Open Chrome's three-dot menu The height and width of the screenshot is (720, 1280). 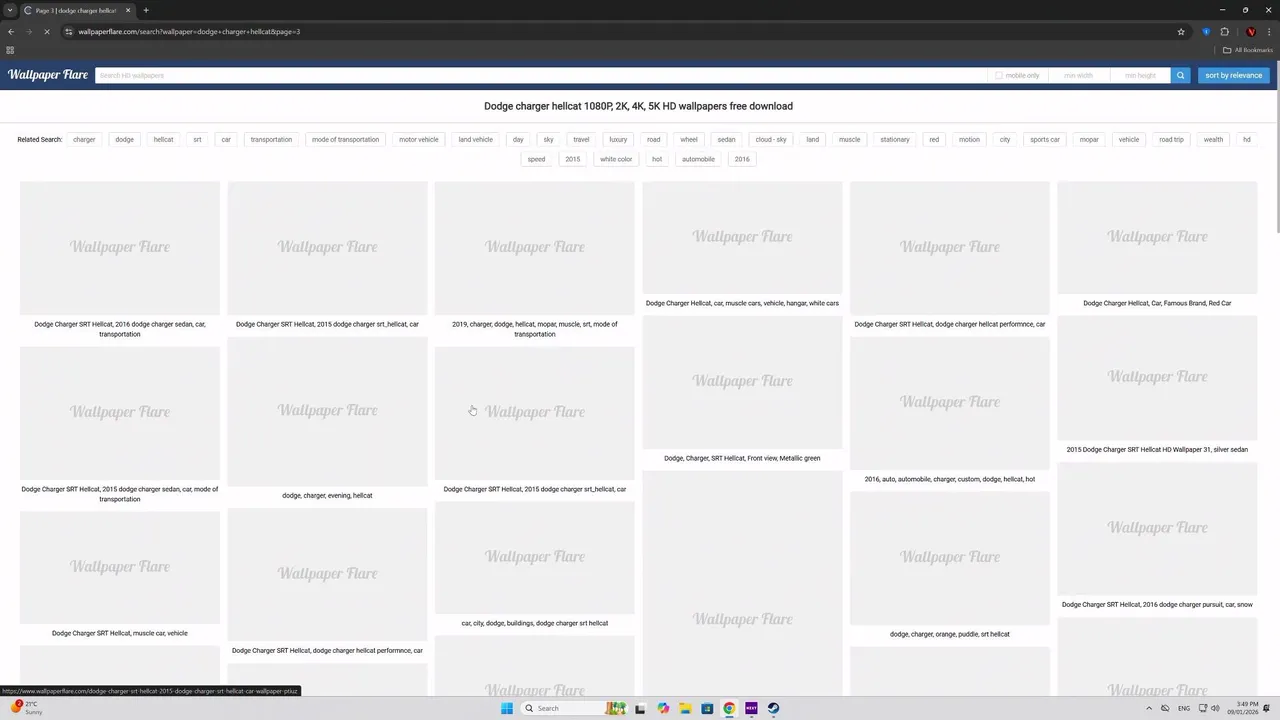tap(1269, 31)
